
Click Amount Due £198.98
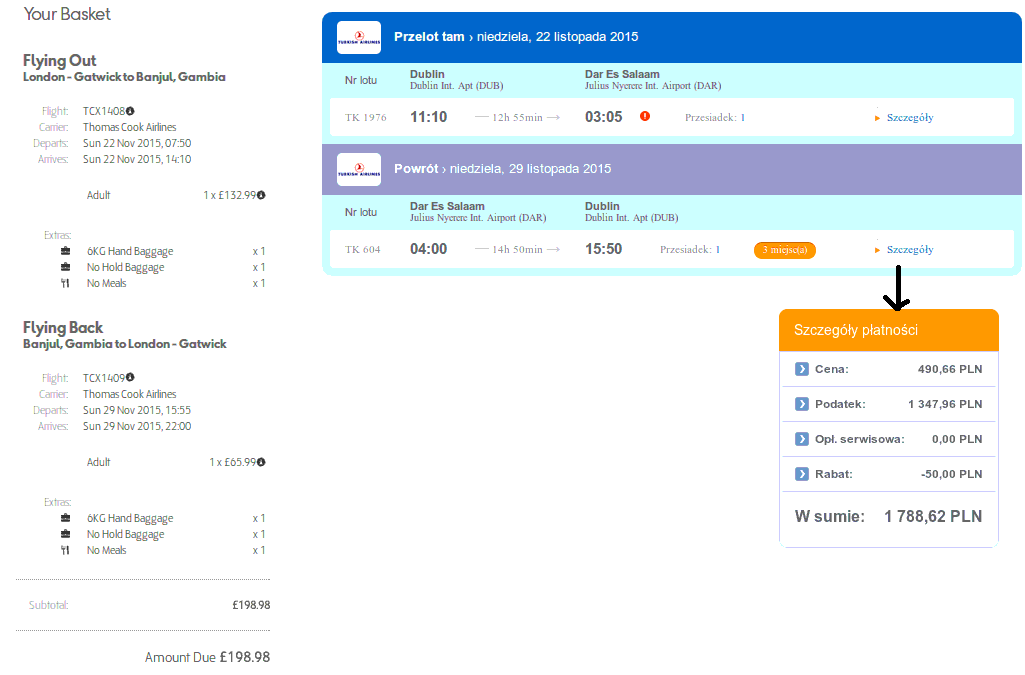207,657
